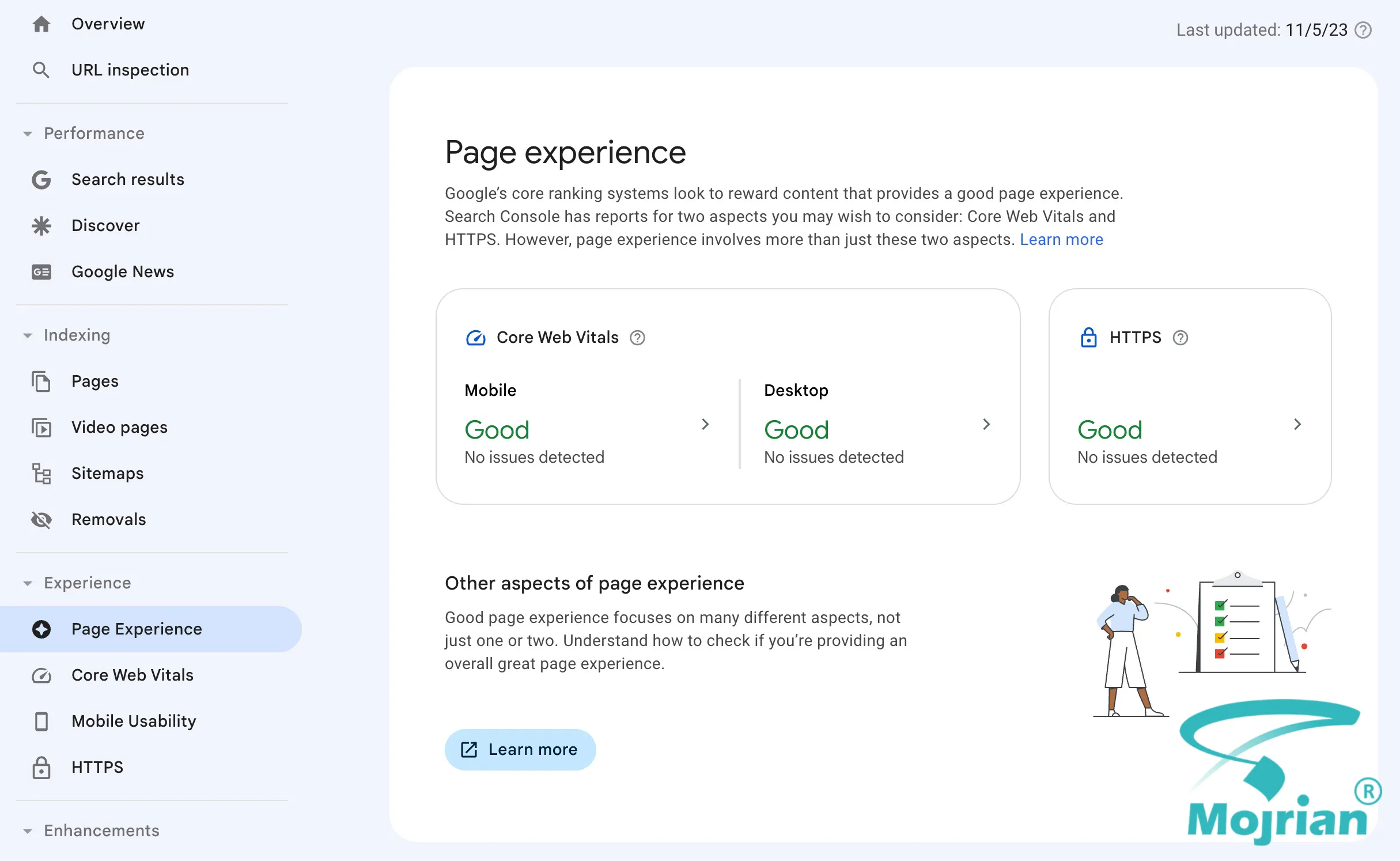Click the Mobile 'Good' status text
This screenshot has height=861, width=1400.
pos(497,430)
